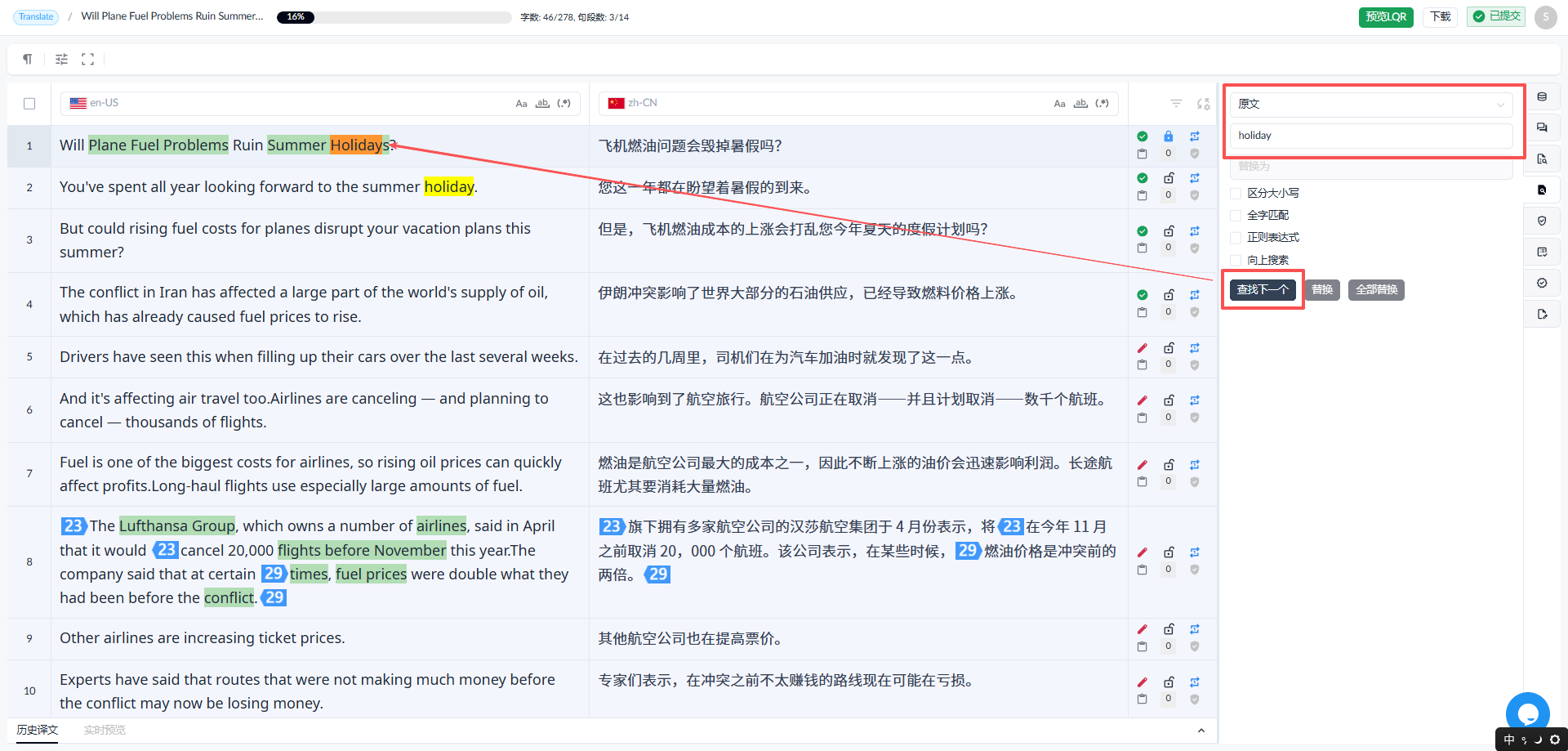This screenshot has width=1568, height=751.
Task: Click the 16% translation progress bar
Action: pyautogui.click(x=394, y=16)
